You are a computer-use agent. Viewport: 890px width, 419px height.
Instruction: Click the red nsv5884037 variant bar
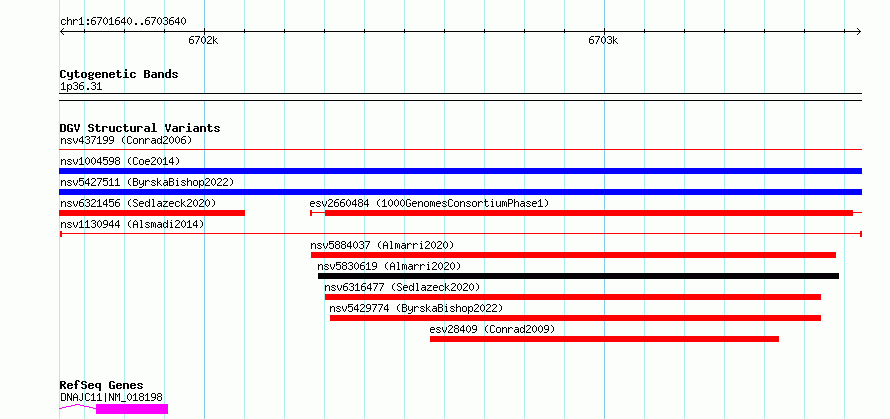[573, 255]
